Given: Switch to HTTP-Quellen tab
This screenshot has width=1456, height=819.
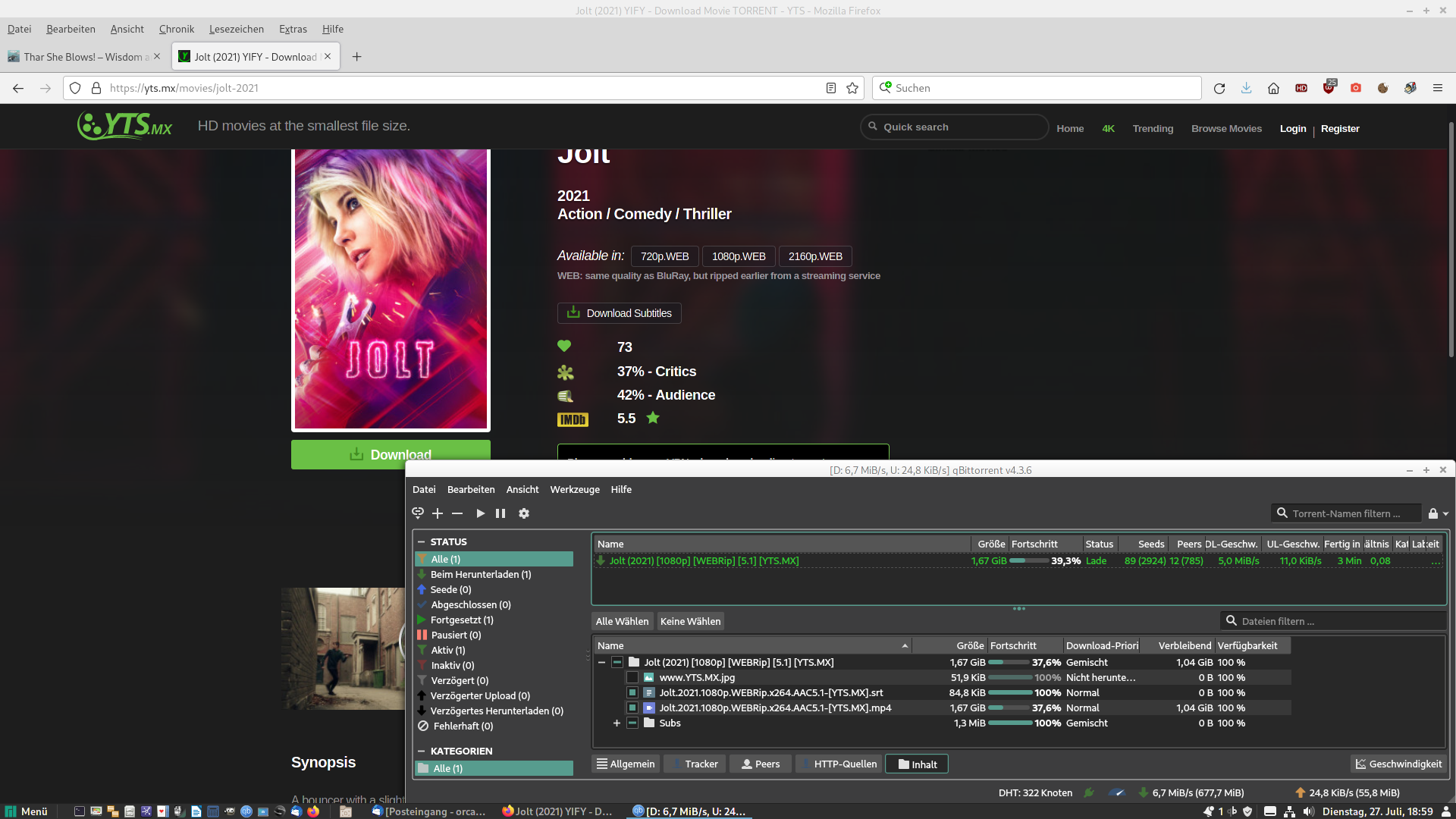Looking at the screenshot, I should pyautogui.click(x=839, y=764).
